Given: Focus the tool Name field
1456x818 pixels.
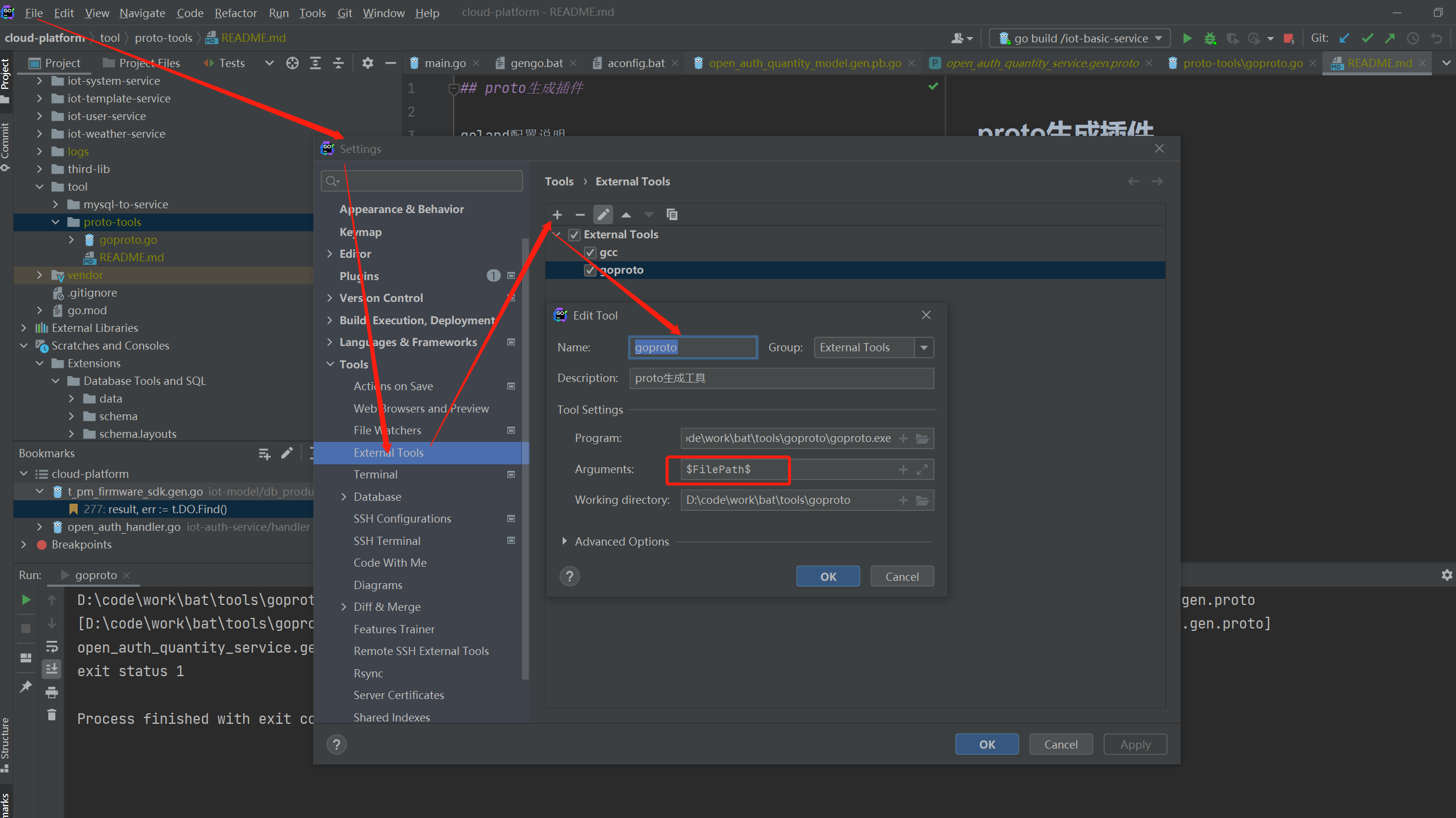Looking at the screenshot, I should point(693,347).
